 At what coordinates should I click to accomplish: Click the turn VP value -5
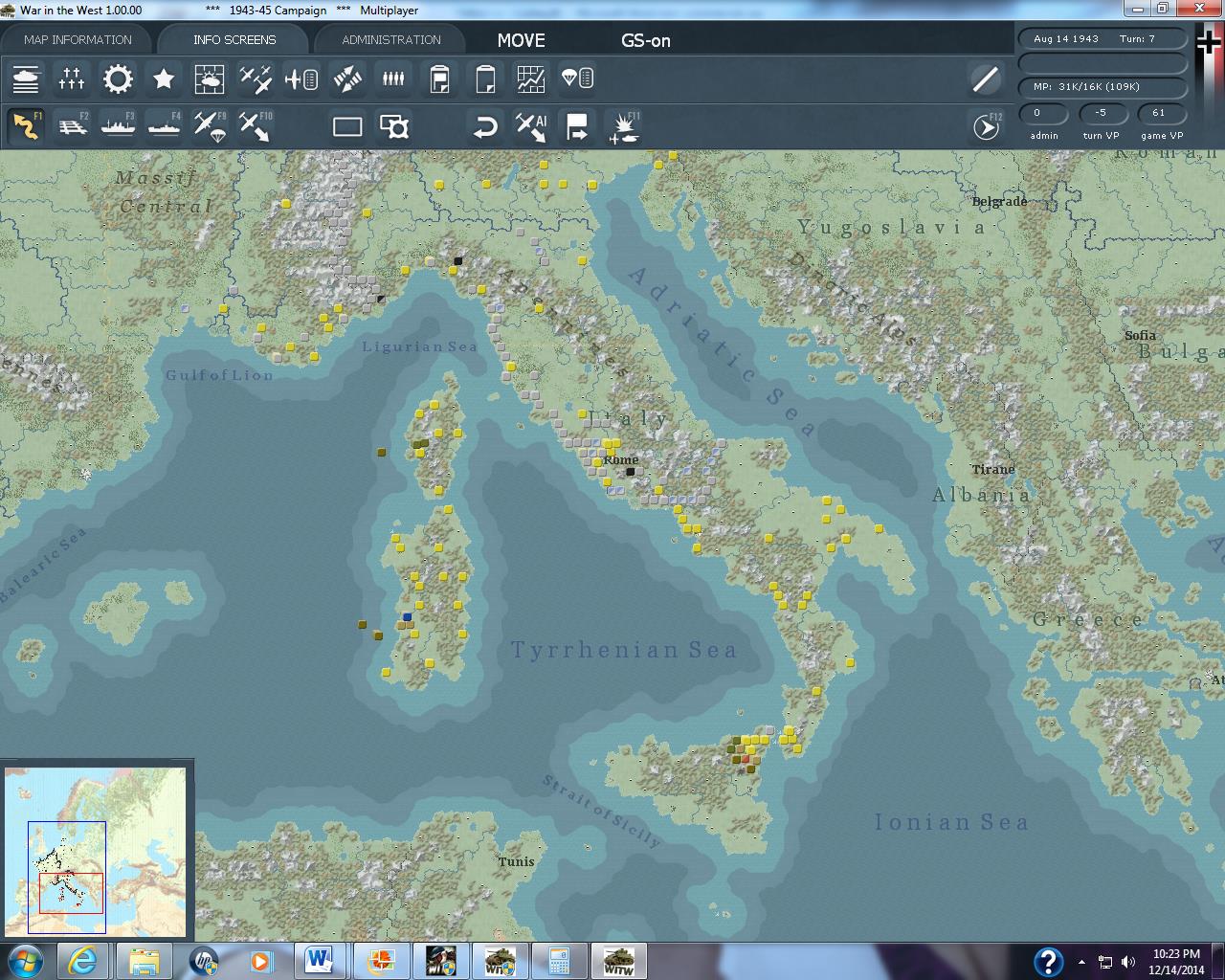point(1102,113)
